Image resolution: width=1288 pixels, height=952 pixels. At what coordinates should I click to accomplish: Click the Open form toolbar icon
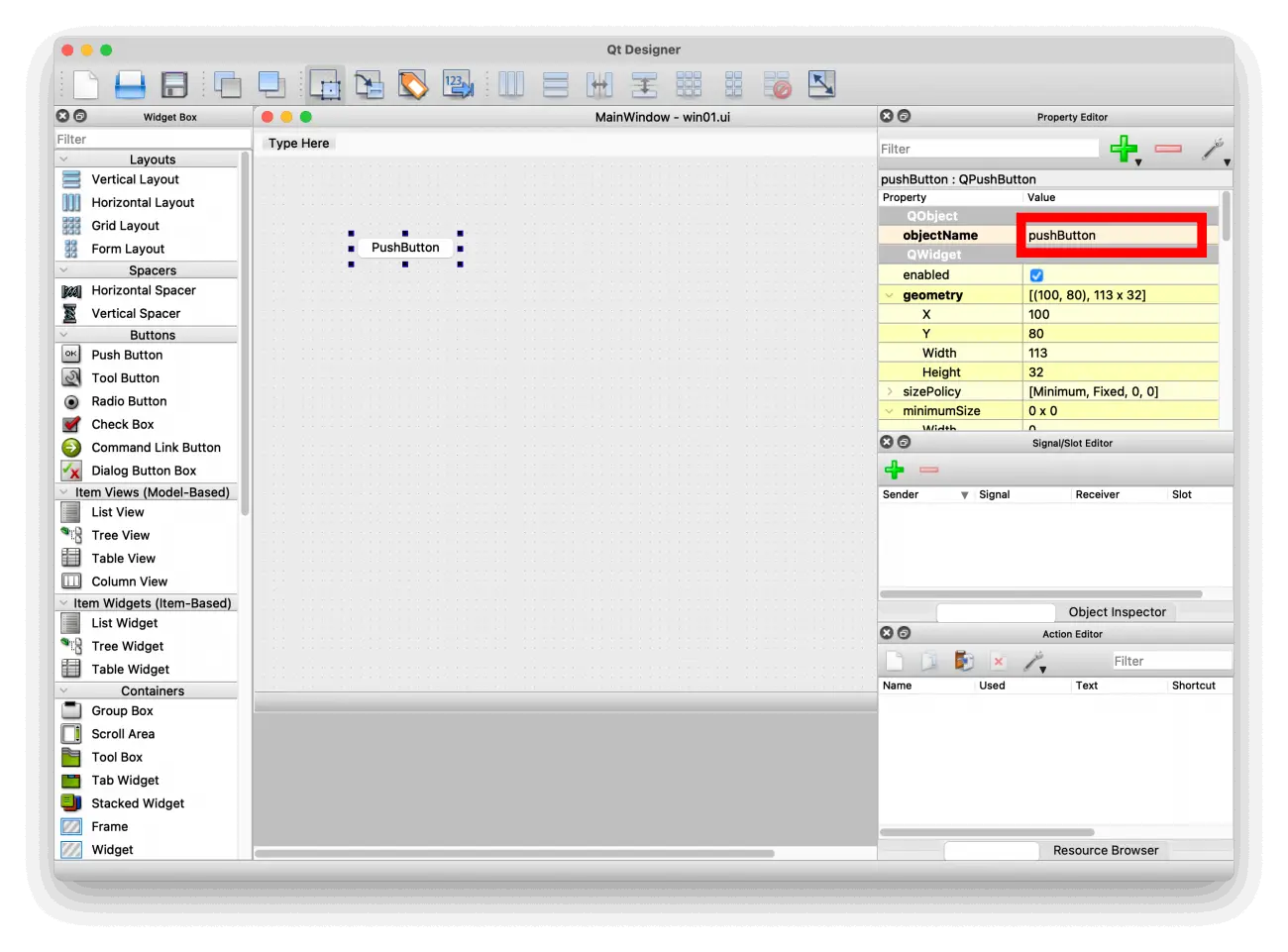(x=130, y=84)
